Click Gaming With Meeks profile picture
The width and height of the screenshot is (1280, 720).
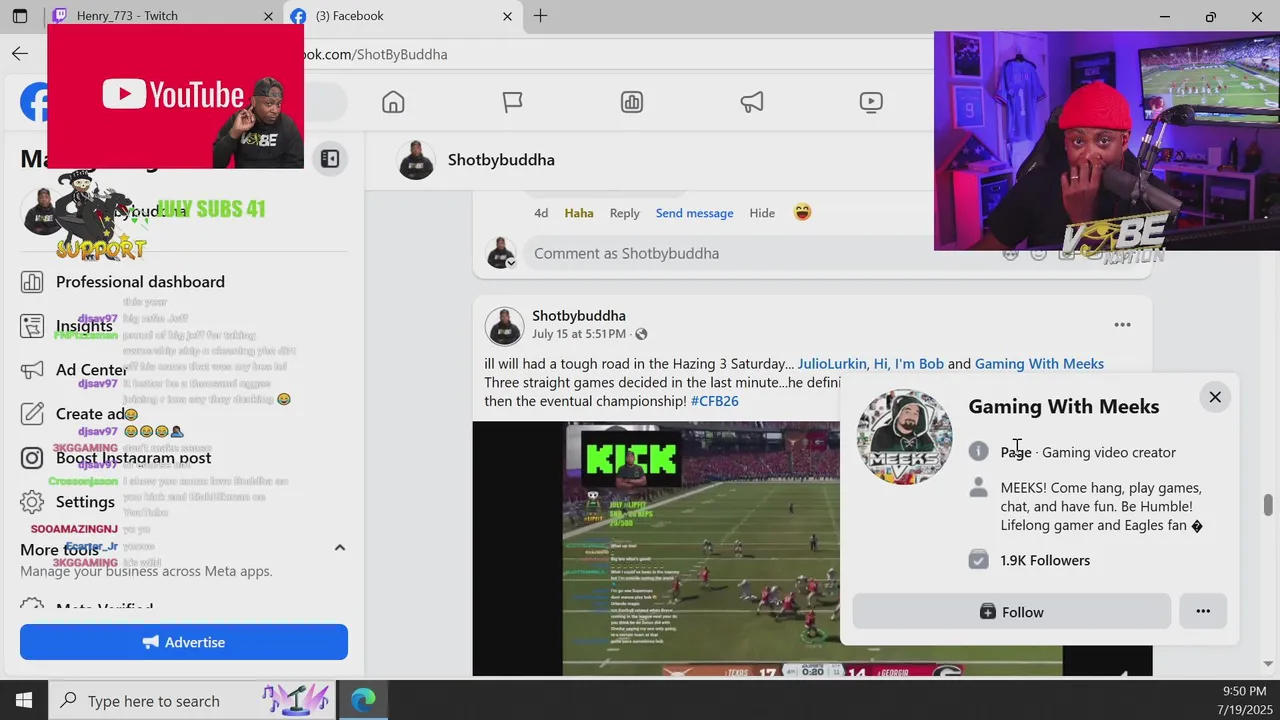905,437
